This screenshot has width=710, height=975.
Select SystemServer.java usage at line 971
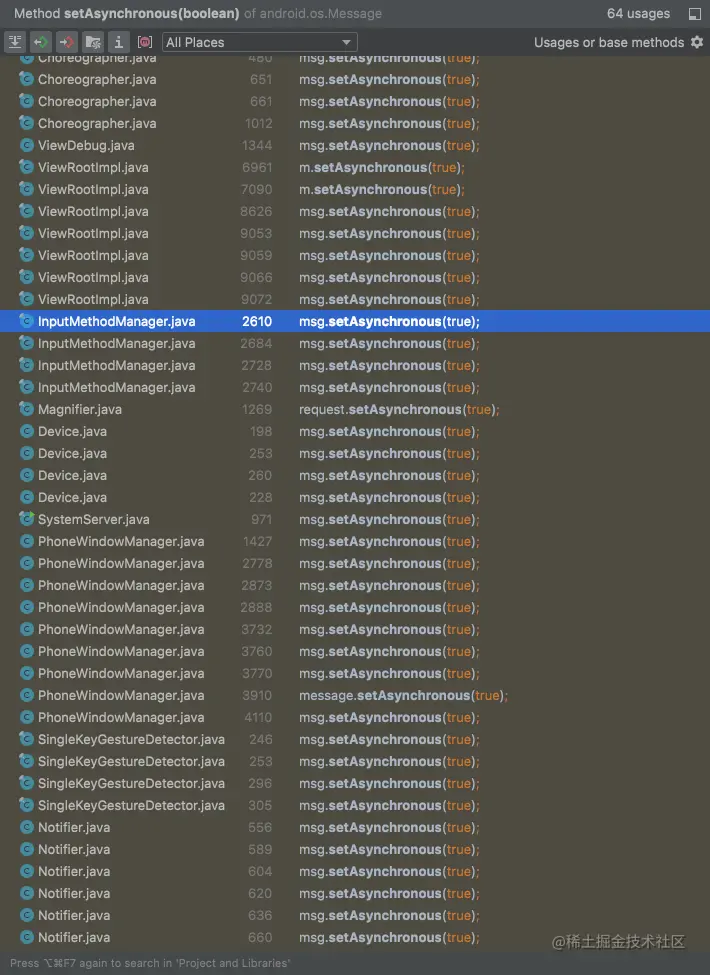tap(355, 520)
